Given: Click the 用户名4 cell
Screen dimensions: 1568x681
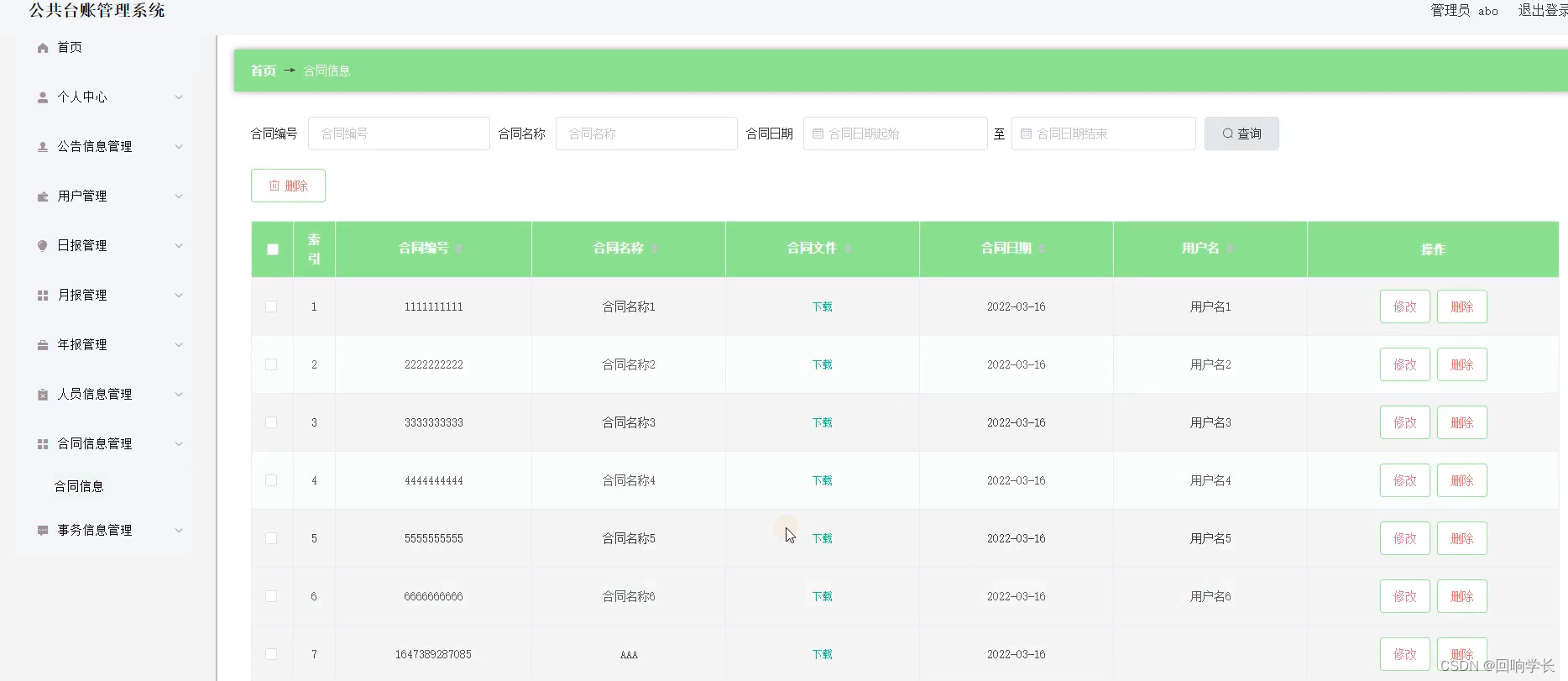Looking at the screenshot, I should click(x=1210, y=480).
